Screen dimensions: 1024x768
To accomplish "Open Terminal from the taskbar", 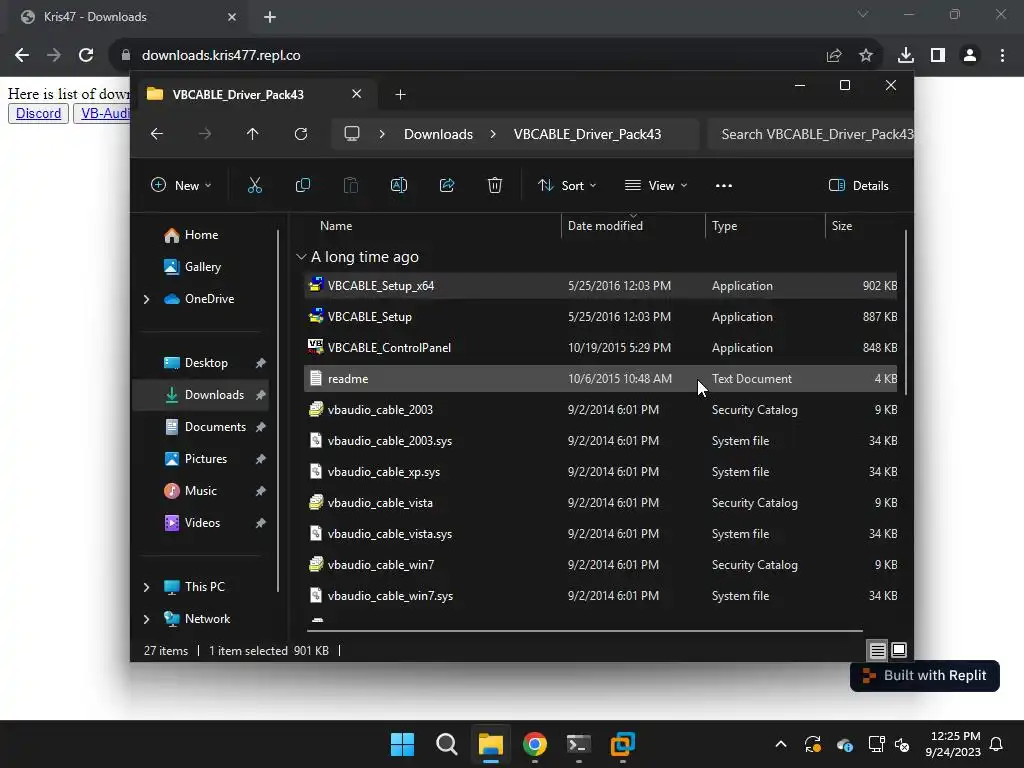I will [x=579, y=744].
